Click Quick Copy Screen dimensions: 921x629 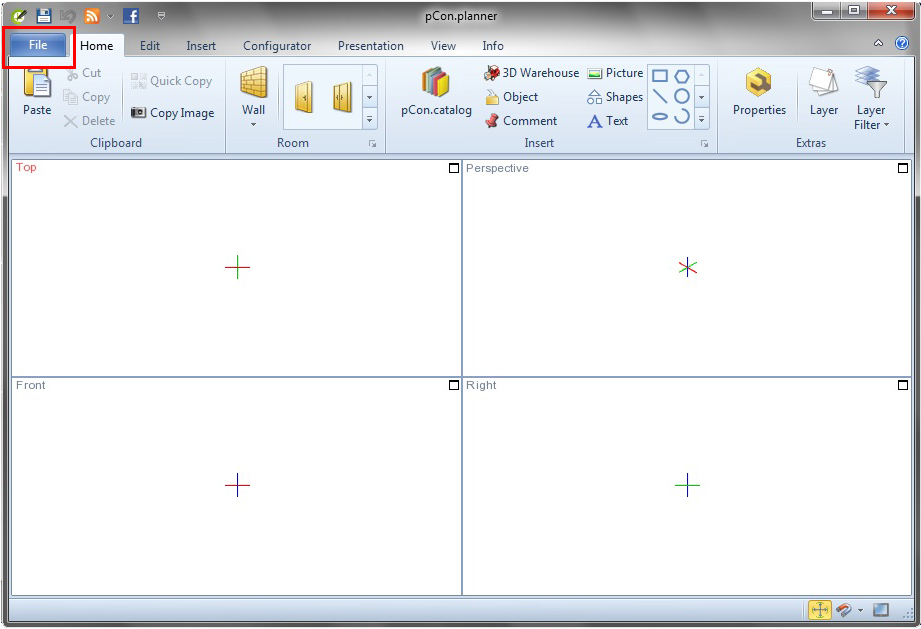click(x=171, y=81)
